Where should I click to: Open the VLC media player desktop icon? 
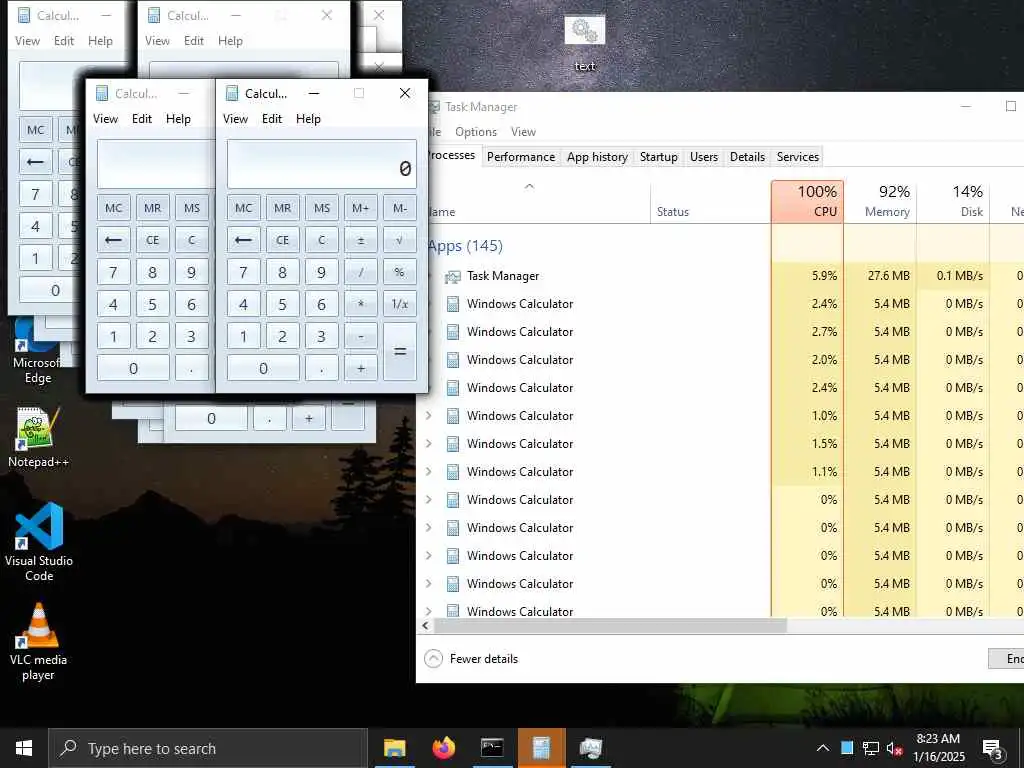point(39,643)
